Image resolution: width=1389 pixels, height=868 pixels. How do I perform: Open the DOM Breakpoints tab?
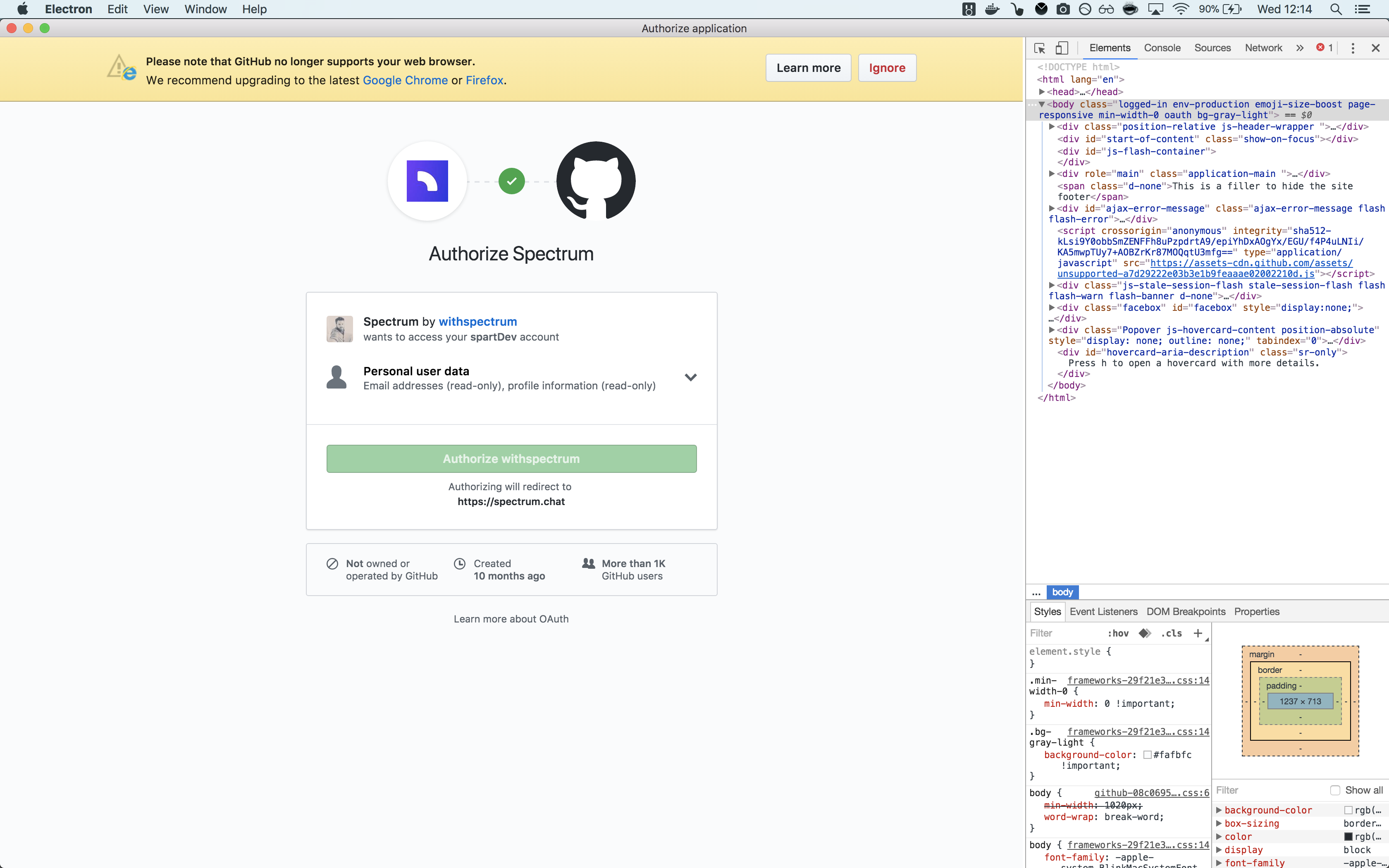1186,611
